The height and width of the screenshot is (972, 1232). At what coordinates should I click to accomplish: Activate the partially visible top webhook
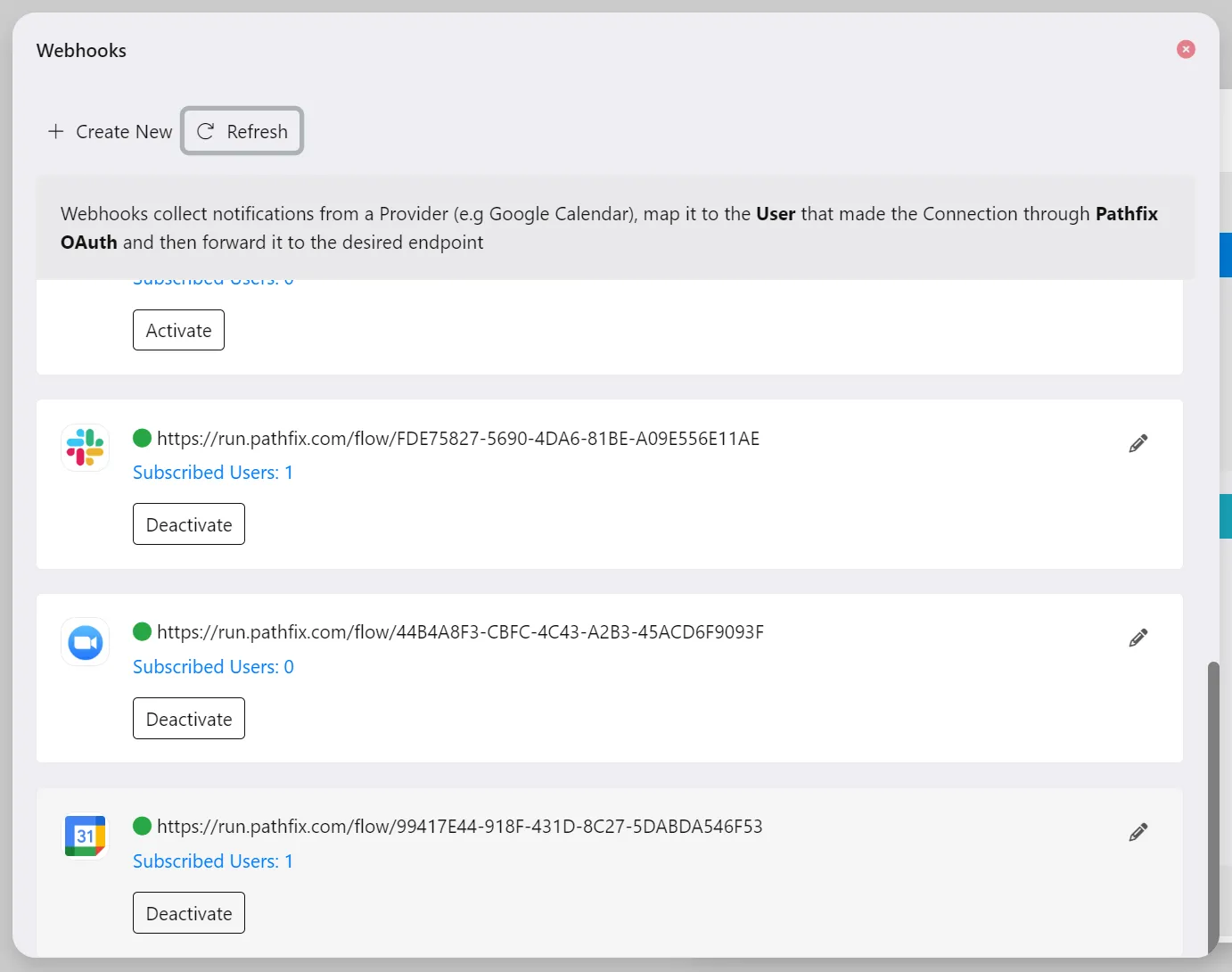pos(178,330)
